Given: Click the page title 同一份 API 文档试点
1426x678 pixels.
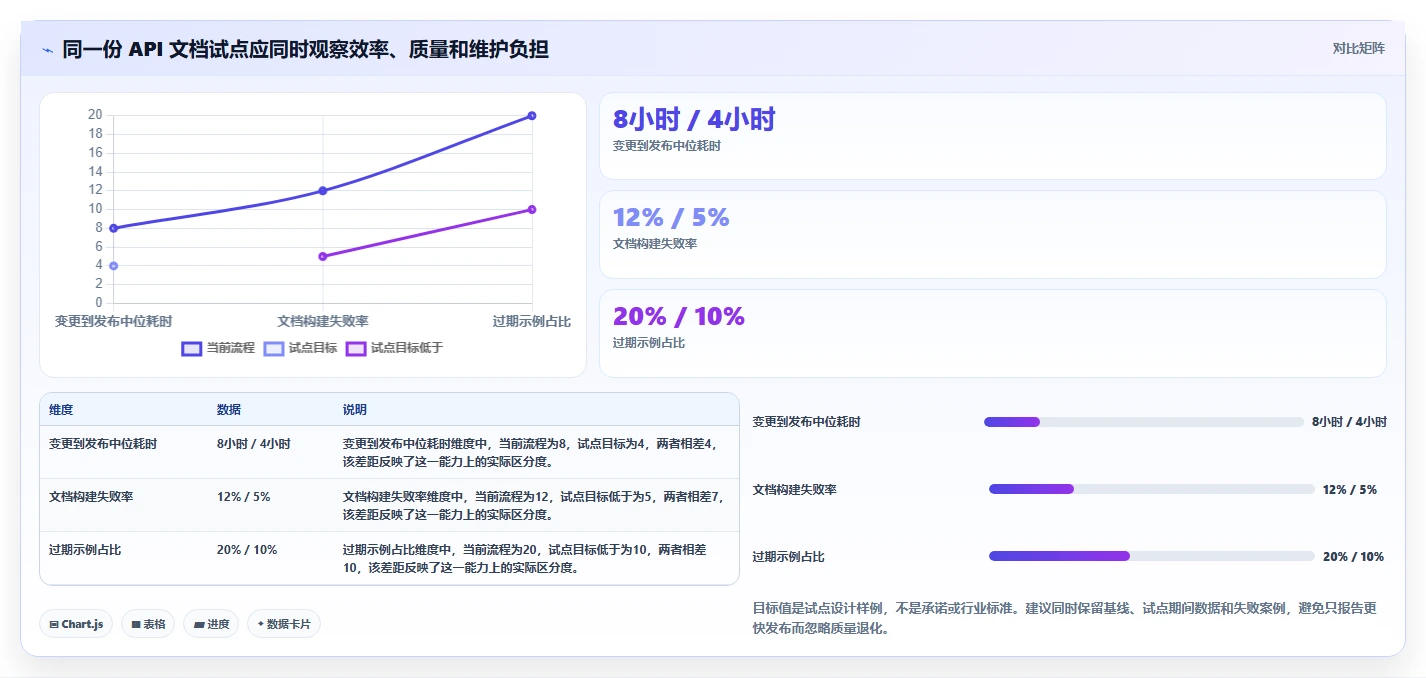Looking at the screenshot, I should pyautogui.click(x=305, y=49).
